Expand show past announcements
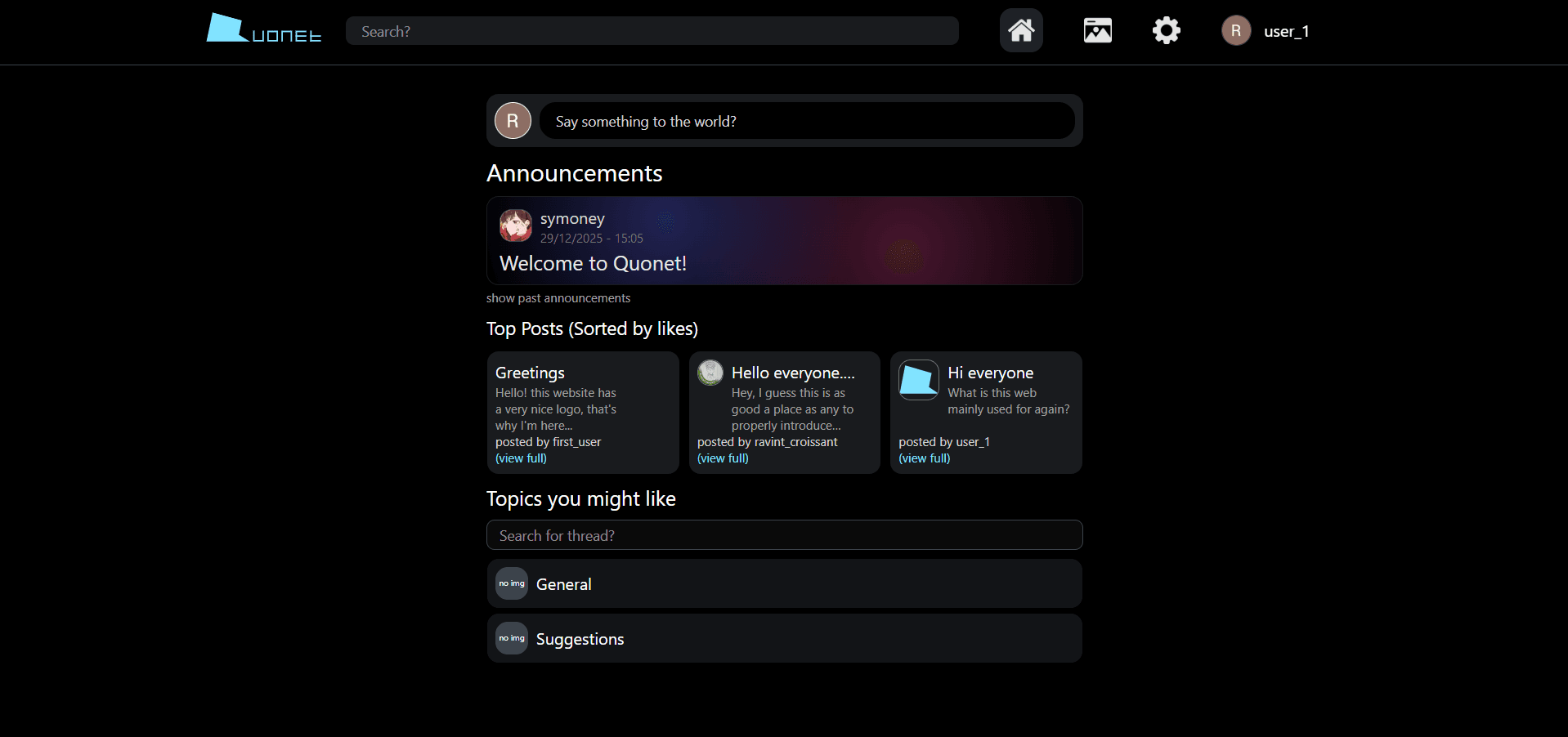This screenshot has height=737, width=1568. [x=558, y=298]
